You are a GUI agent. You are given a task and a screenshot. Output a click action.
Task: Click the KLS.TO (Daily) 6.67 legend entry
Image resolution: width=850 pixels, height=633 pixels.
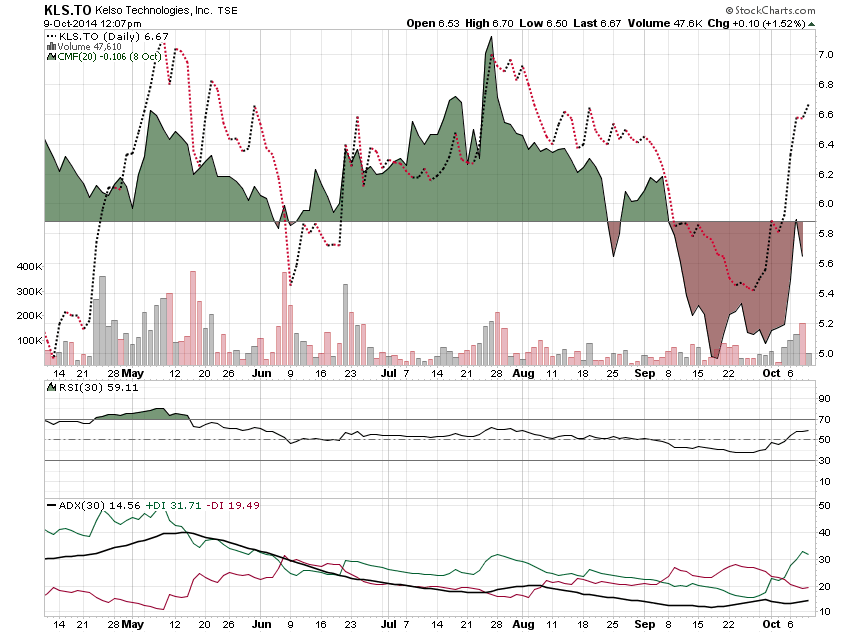click(113, 36)
